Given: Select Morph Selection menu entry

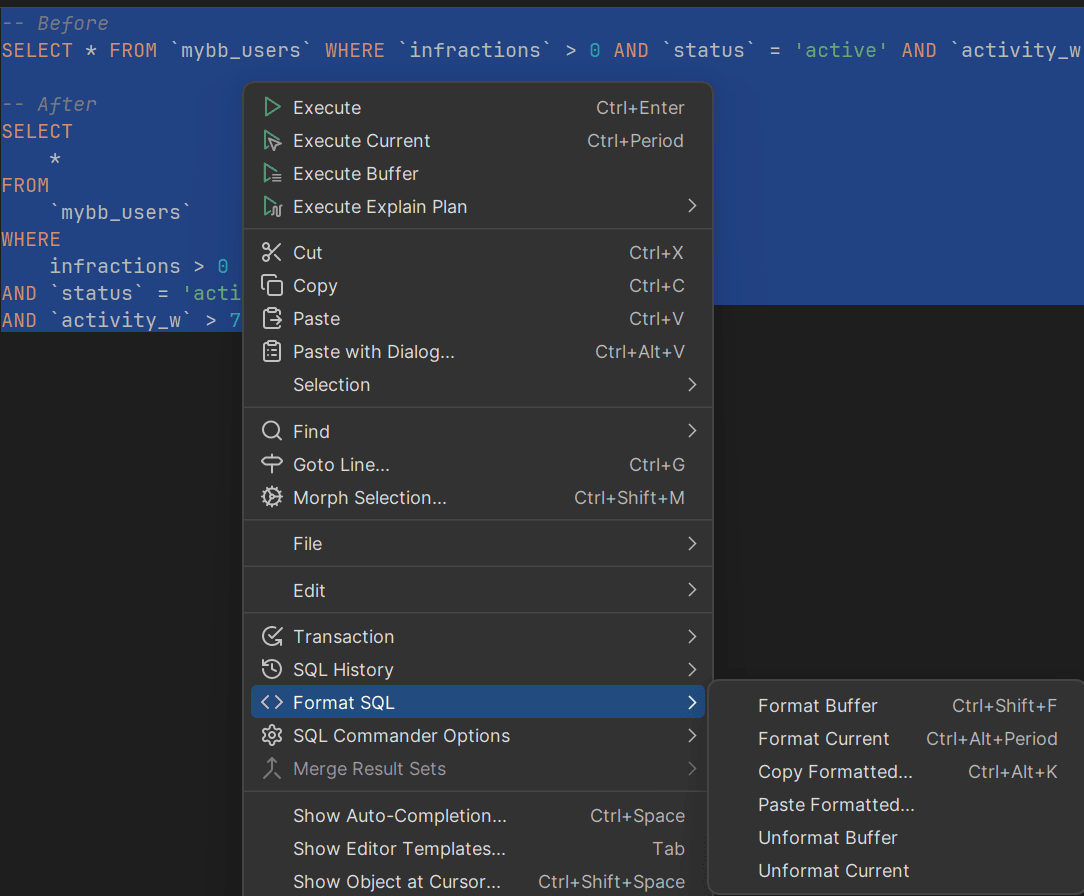Looking at the screenshot, I should [x=478, y=497].
